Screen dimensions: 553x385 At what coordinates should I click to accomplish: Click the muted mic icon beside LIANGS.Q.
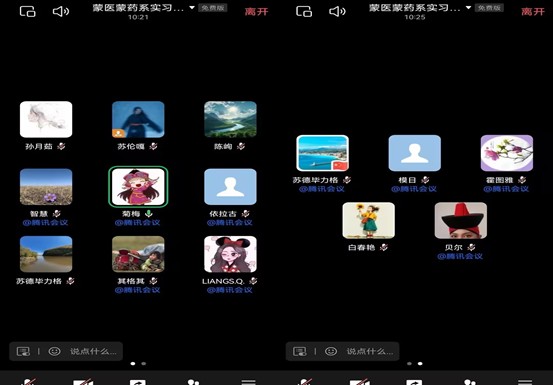pyautogui.click(x=253, y=281)
